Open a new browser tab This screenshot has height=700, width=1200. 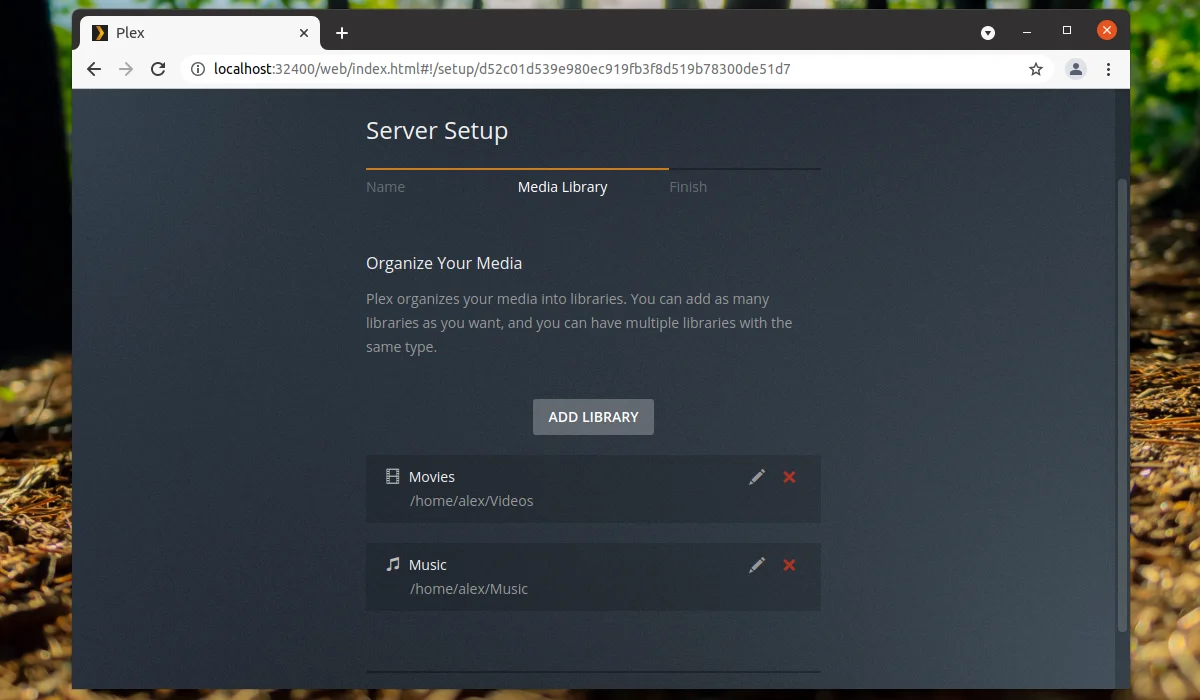click(342, 33)
